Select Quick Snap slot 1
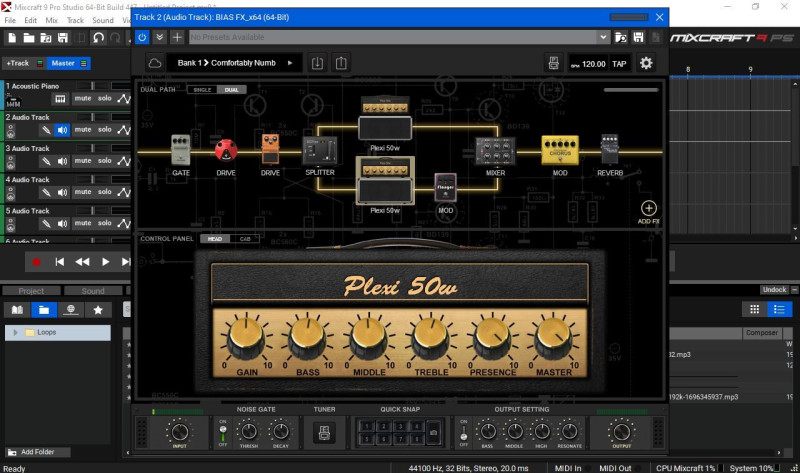Screen dimensions: 800x473 tap(366, 426)
